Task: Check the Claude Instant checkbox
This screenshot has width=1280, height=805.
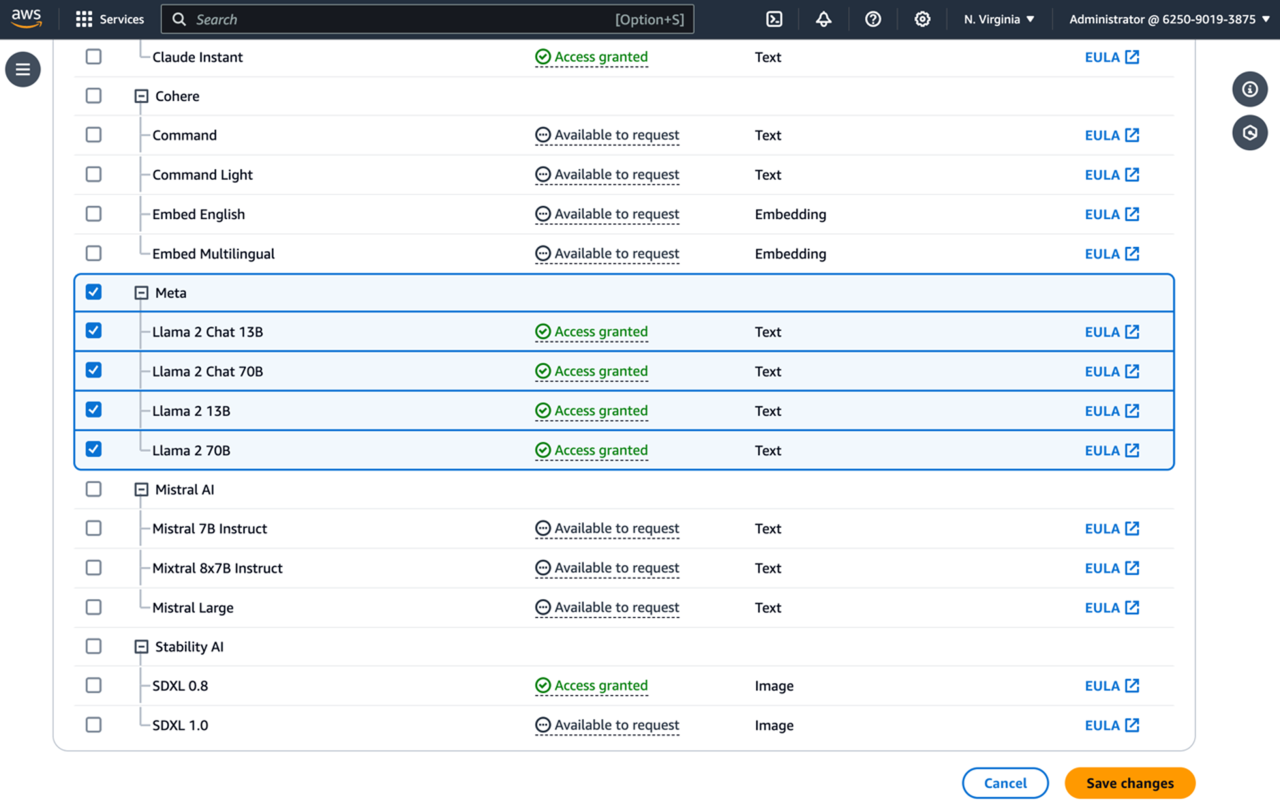Action: [94, 57]
